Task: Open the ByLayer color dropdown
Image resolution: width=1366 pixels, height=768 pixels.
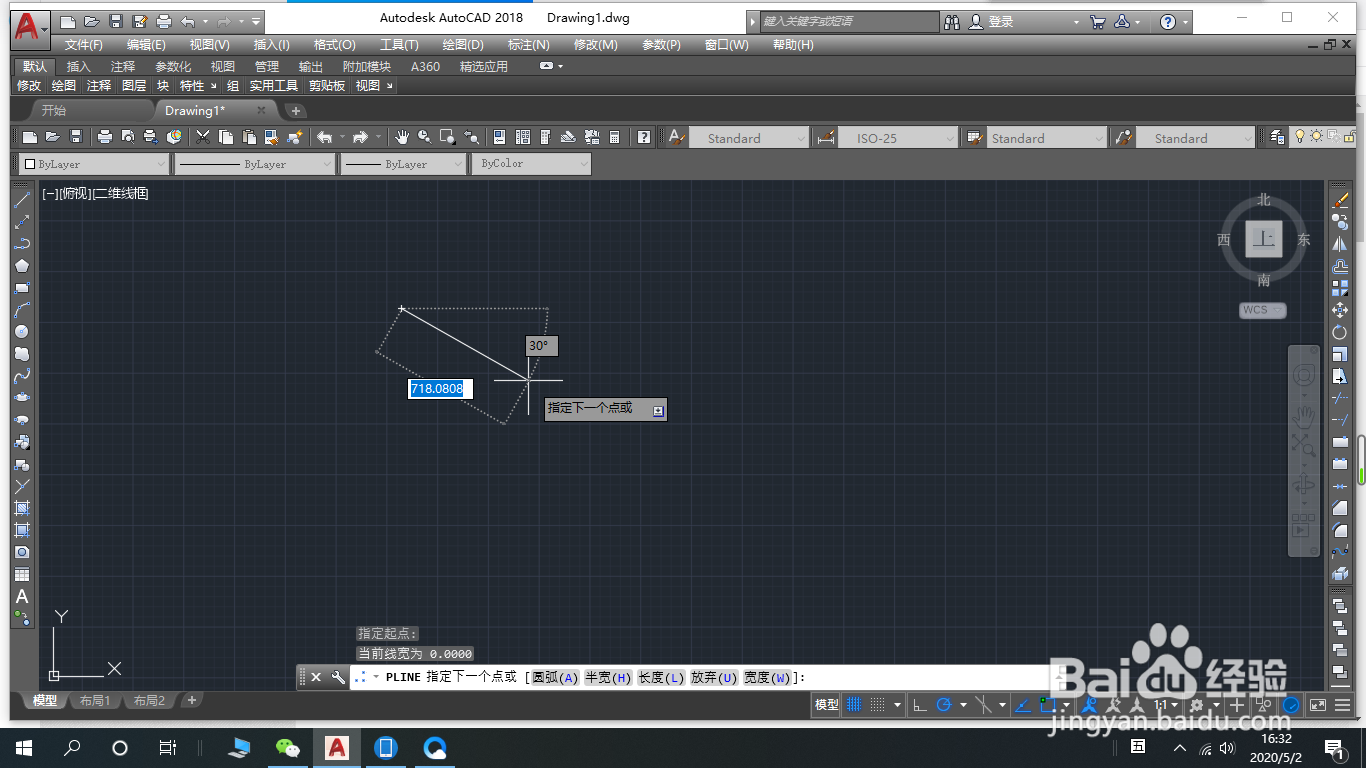Action: pyautogui.click(x=94, y=164)
